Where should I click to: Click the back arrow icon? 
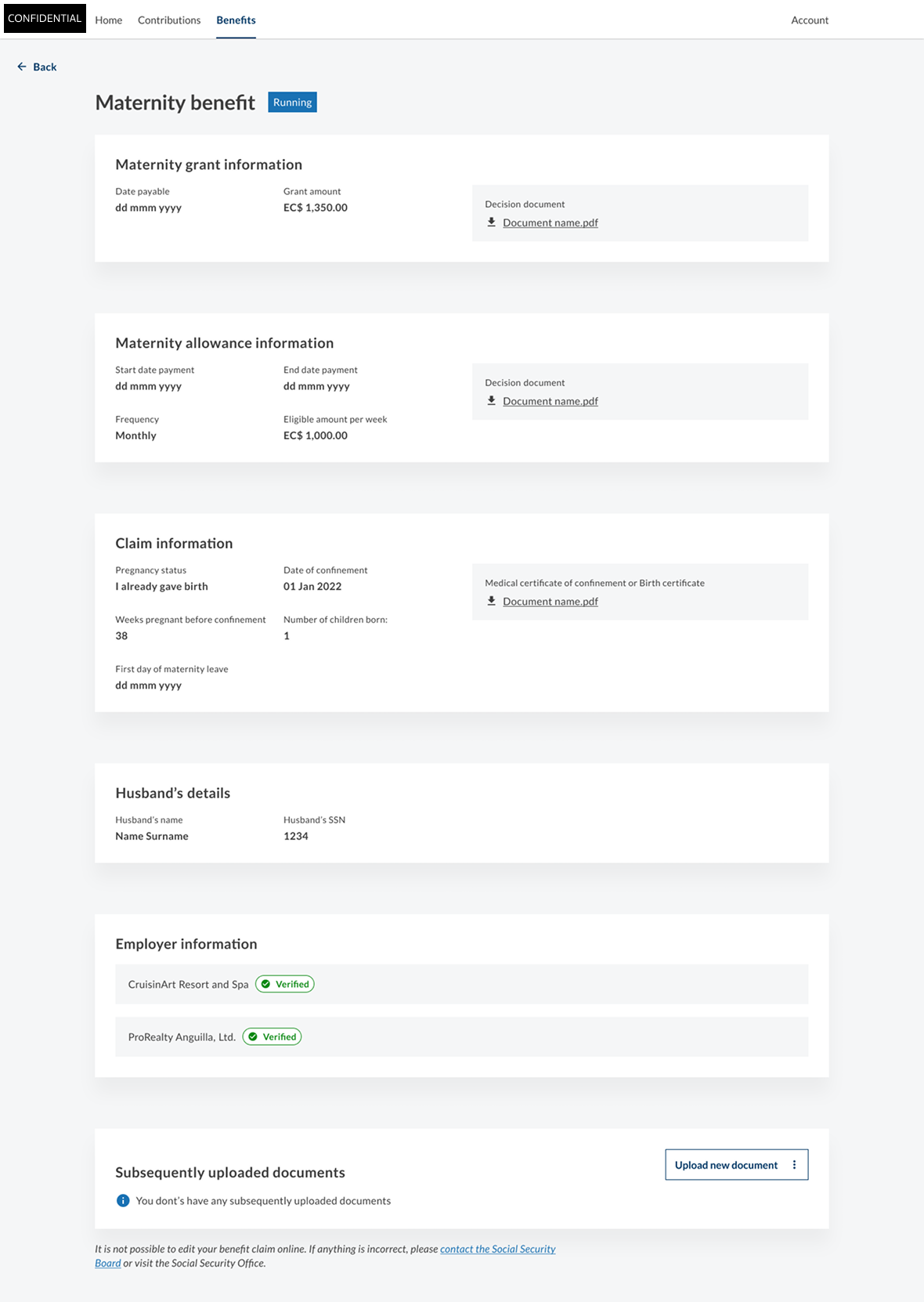22,67
